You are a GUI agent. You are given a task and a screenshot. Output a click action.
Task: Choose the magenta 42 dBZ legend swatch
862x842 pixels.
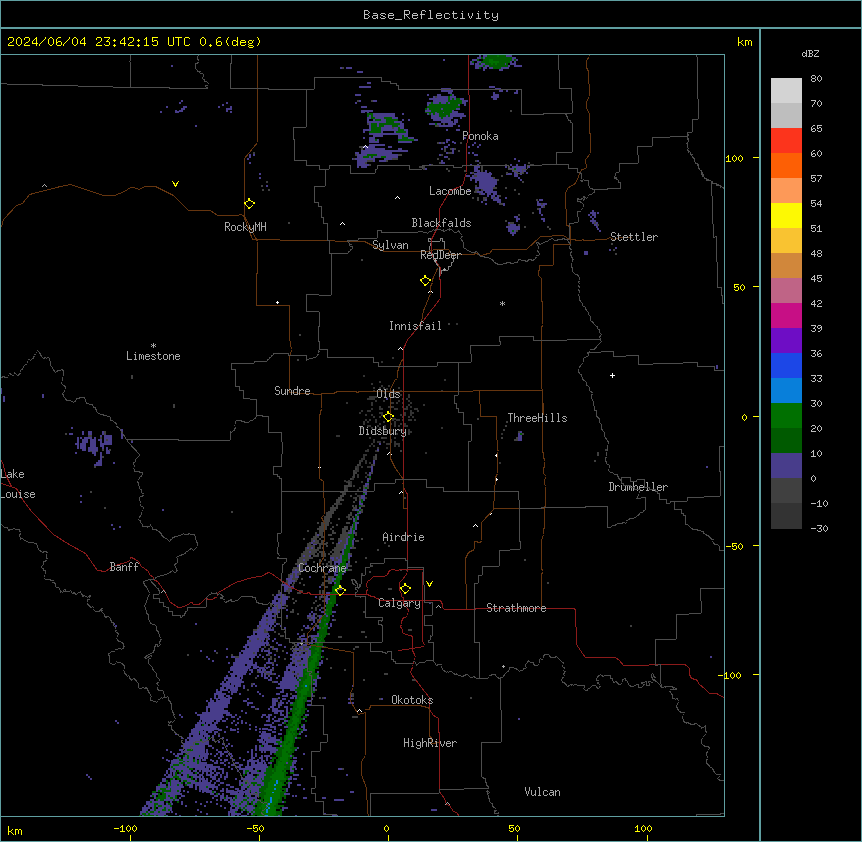click(786, 315)
